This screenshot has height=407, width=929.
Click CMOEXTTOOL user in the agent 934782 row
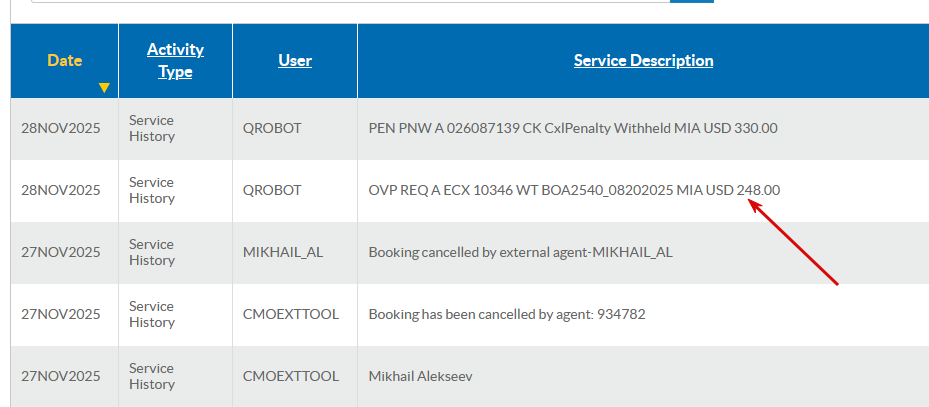291,314
